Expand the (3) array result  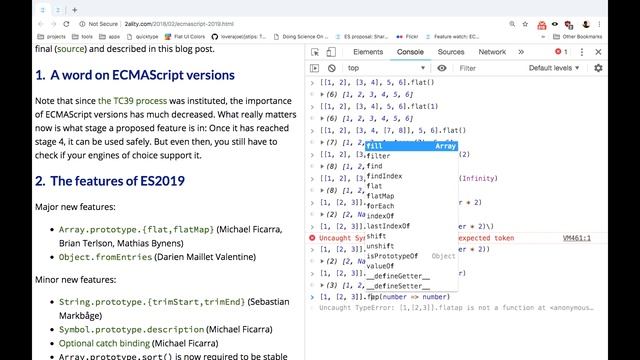click(322, 285)
